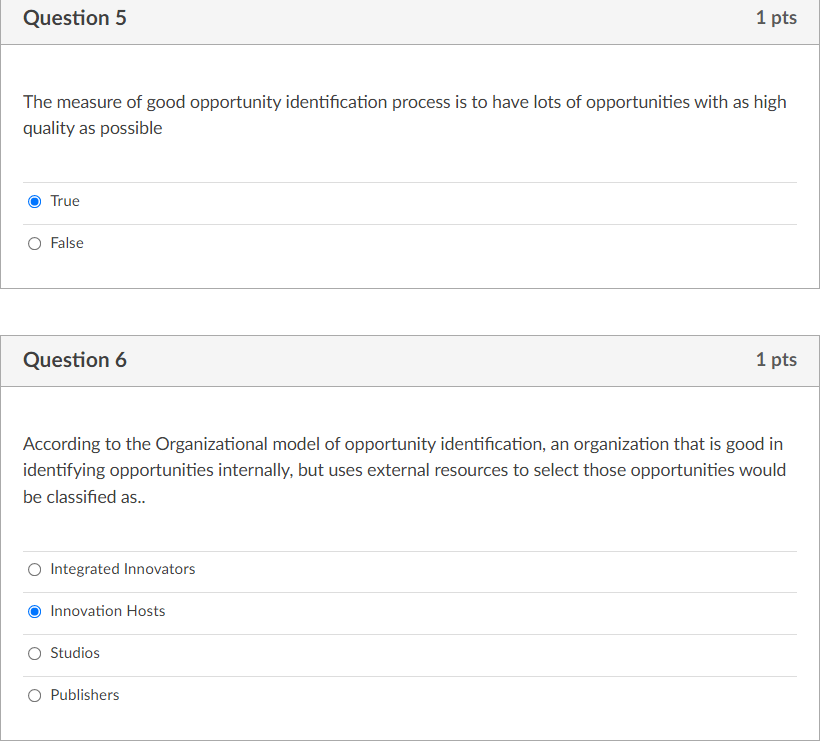Click the Question 5 header
The height and width of the screenshot is (741, 821).
[75, 18]
